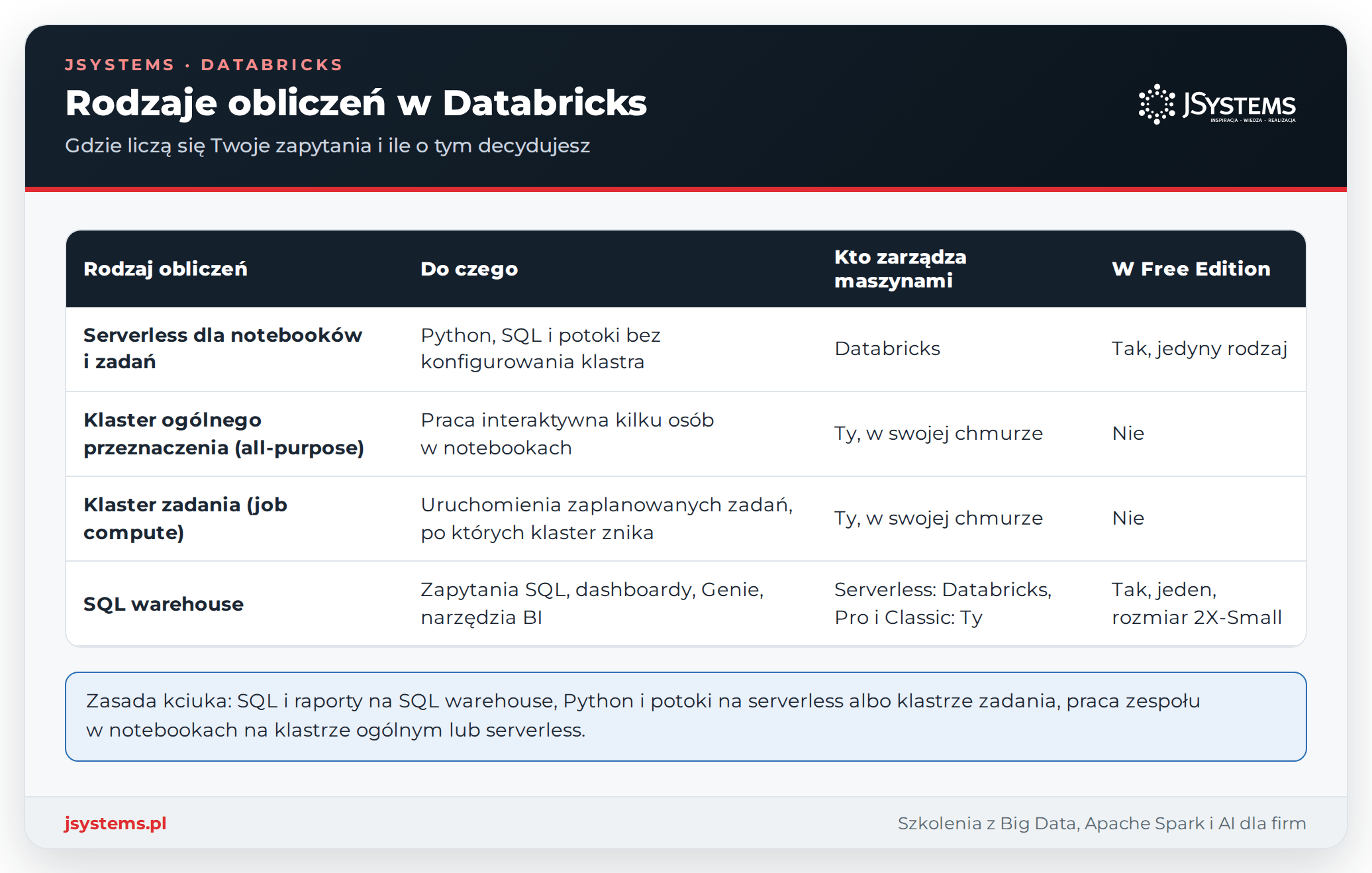Select the 'Klaster zadania (job compute)' cell
The height and width of the screenshot is (873, 1372).
click(185, 519)
